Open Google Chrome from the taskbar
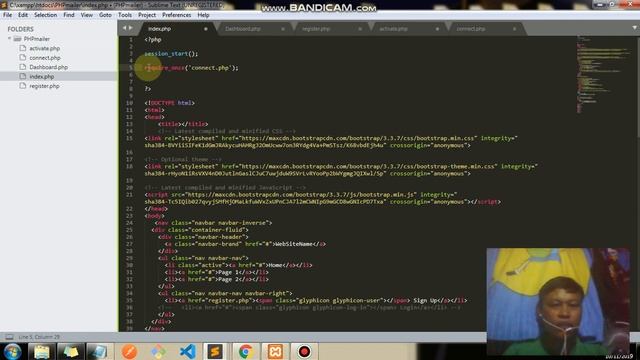The image size is (640, 360). tap(245, 351)
